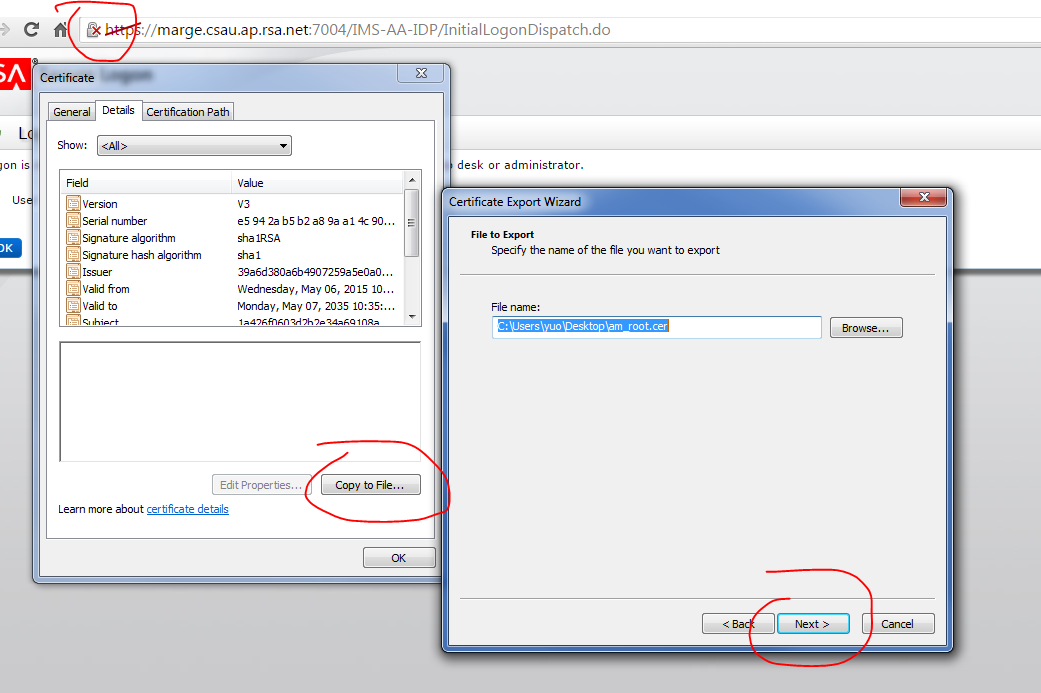
Task: Go Back in the Export Wizard
Action: pos(738,624)
